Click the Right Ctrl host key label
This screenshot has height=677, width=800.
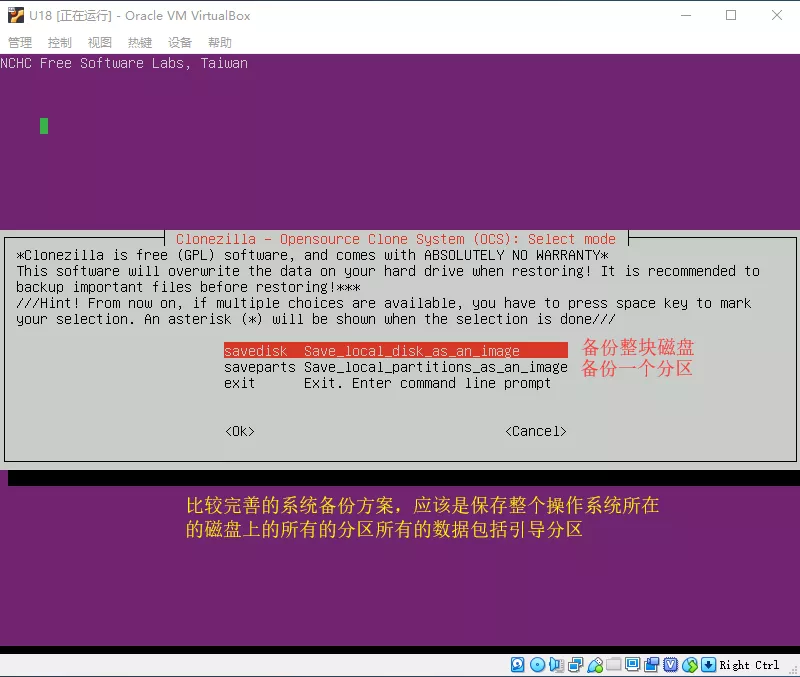click(749, 665)
